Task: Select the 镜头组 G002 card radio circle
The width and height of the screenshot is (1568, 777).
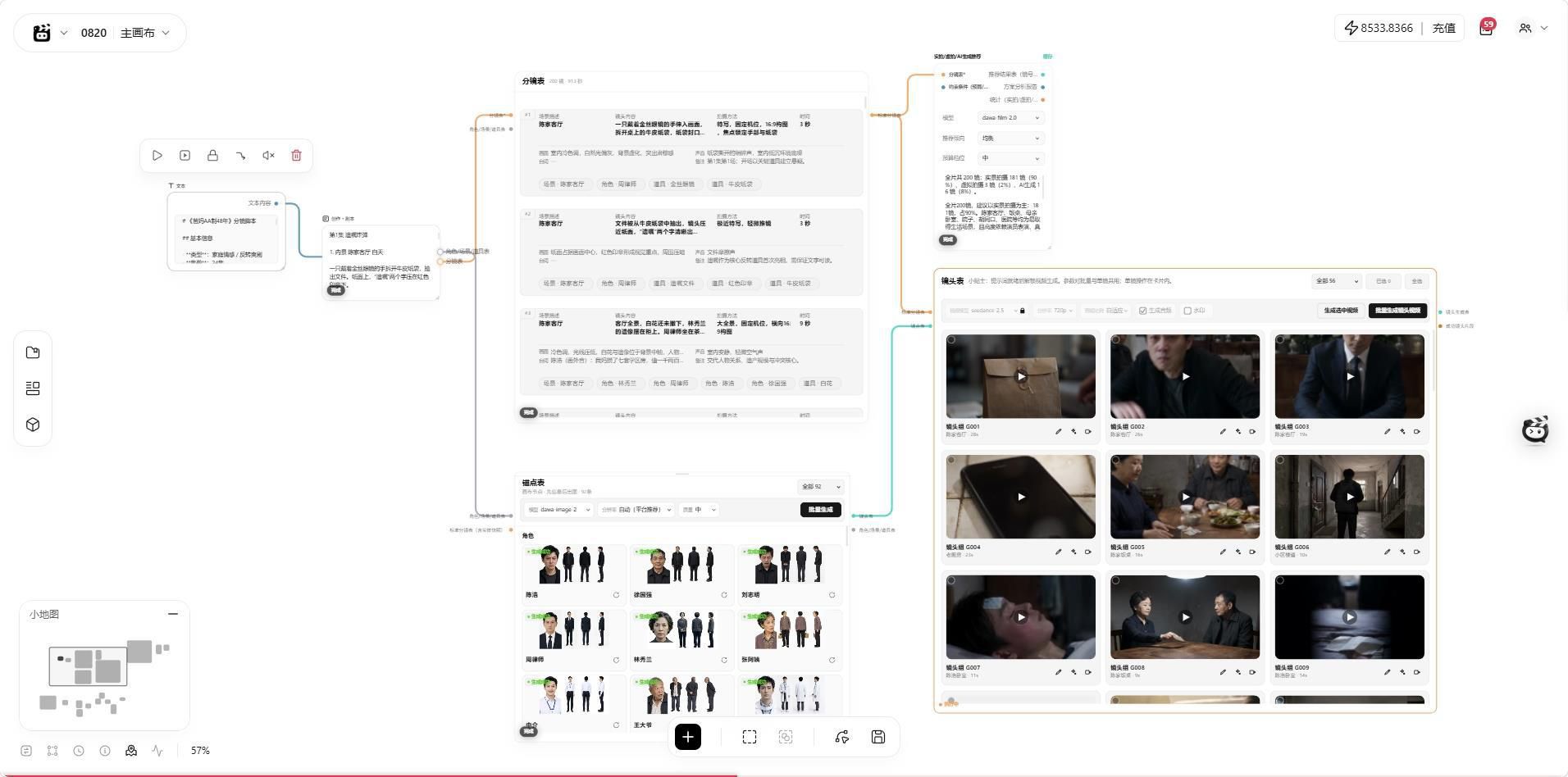Action: (1115, 339)
